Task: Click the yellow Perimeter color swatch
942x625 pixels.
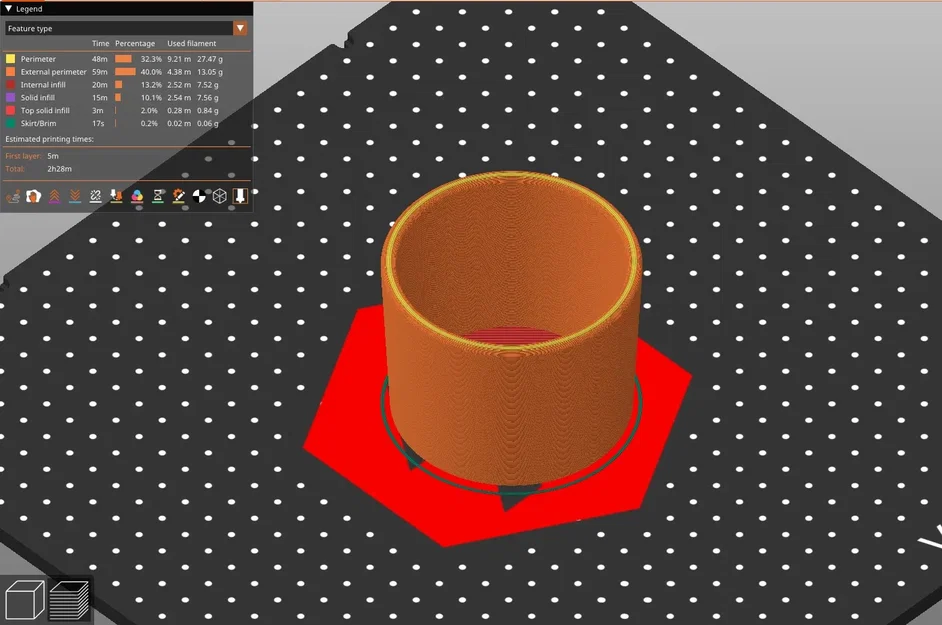Action: [x=9, y=59]
